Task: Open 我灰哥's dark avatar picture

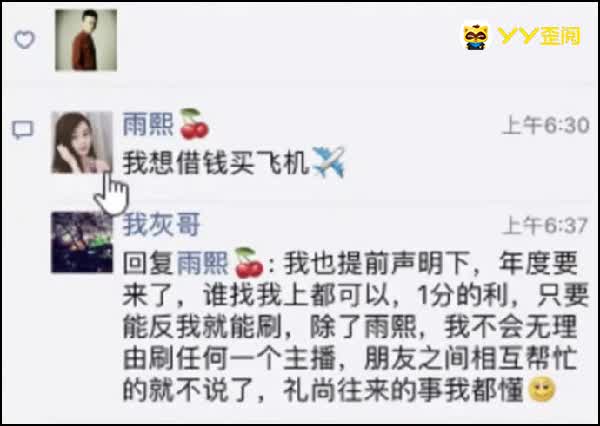Action: coord(82,242)
